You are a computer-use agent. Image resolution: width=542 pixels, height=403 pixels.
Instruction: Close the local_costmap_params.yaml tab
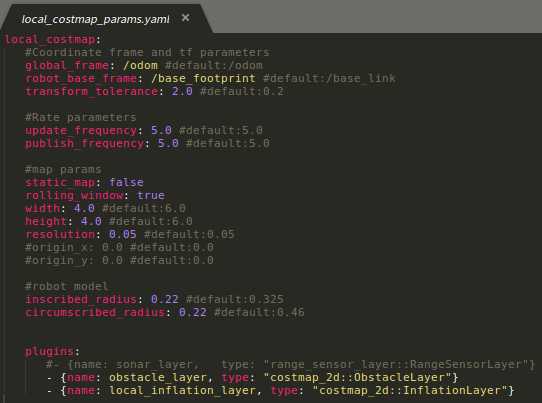[186, 17]
